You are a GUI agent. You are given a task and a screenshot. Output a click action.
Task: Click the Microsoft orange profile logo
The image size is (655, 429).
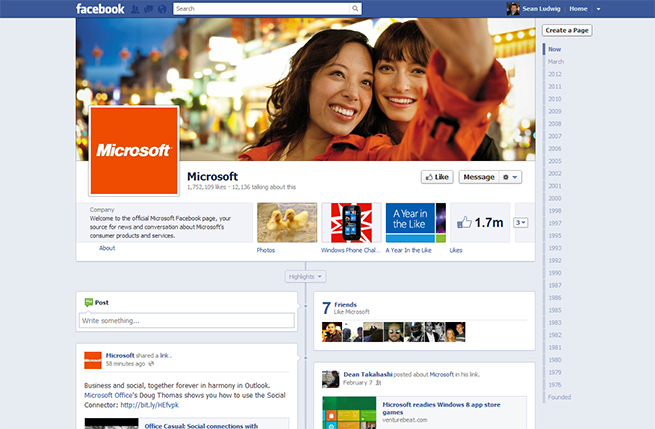click(x=134, y=151)
